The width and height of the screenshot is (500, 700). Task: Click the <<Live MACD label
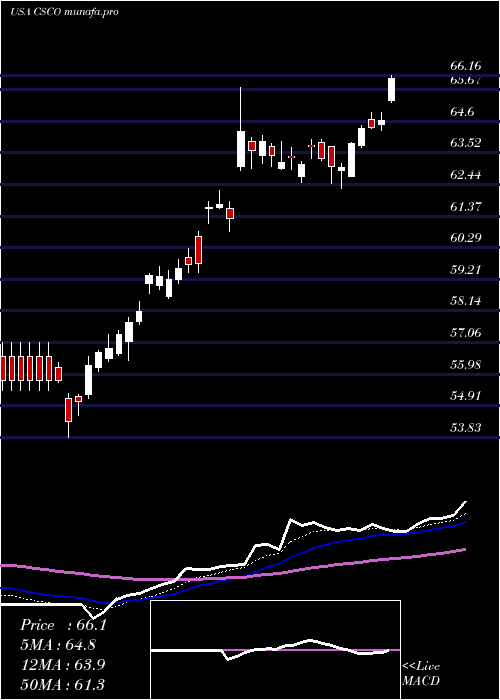[421, 673]
